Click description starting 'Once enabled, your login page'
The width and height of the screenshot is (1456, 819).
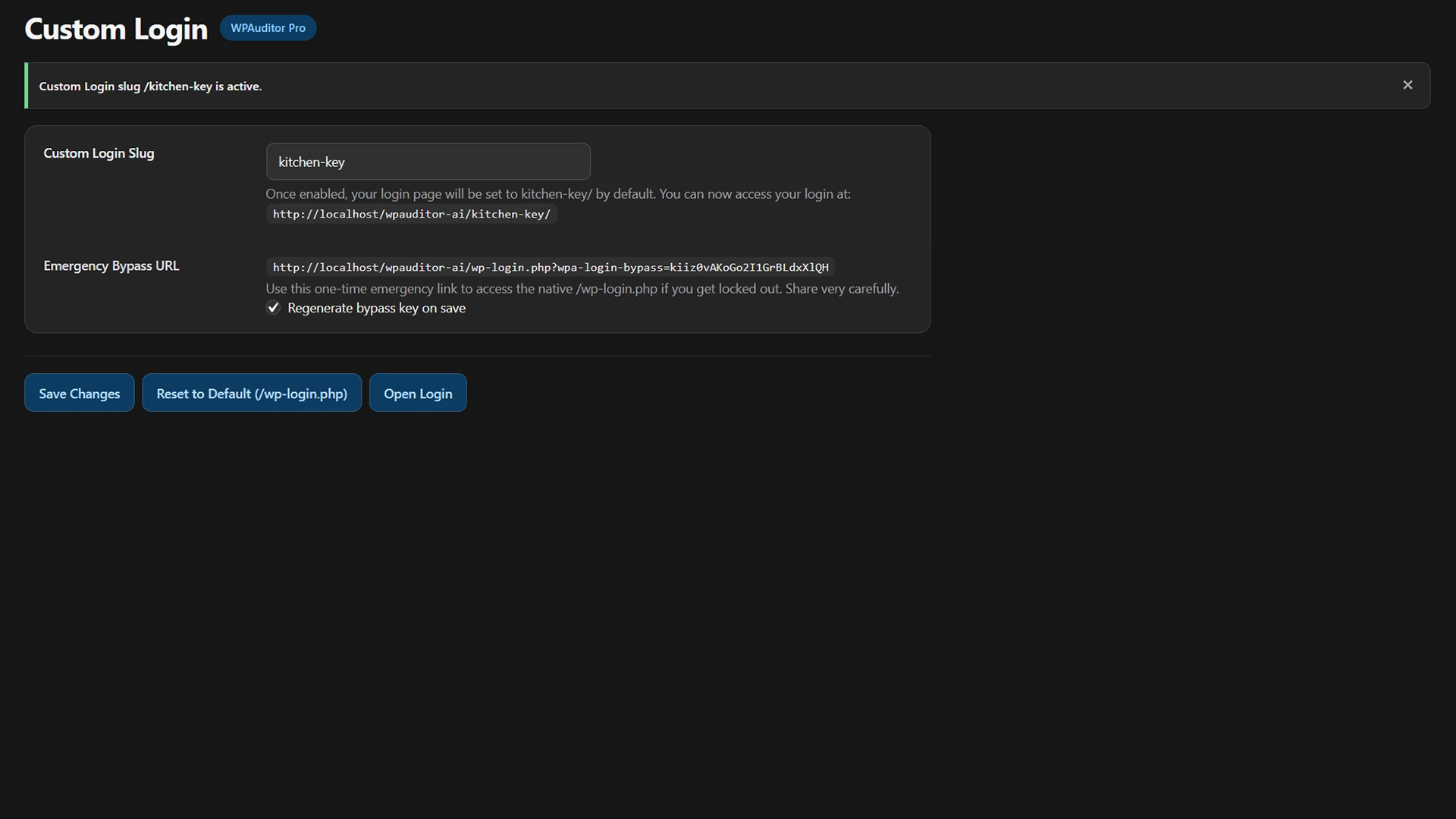[558, 194]
